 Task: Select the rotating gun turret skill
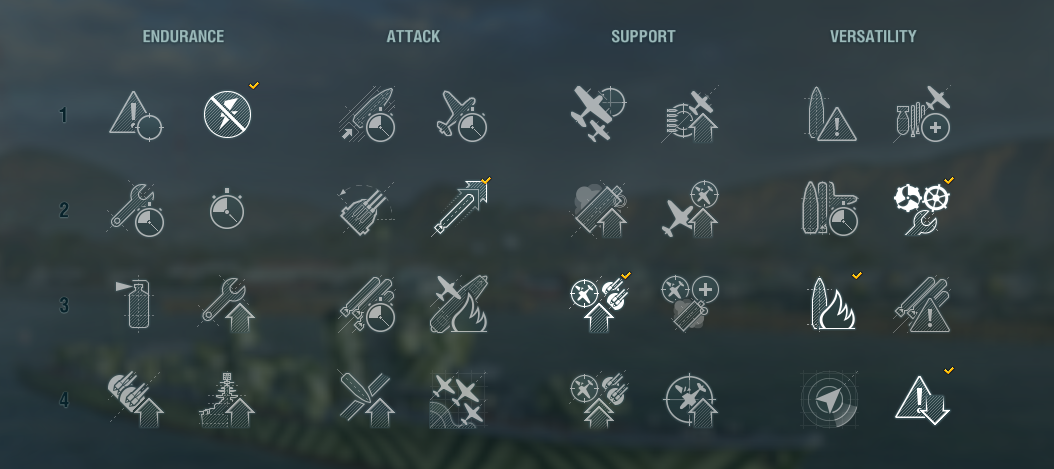pos(366,210)
